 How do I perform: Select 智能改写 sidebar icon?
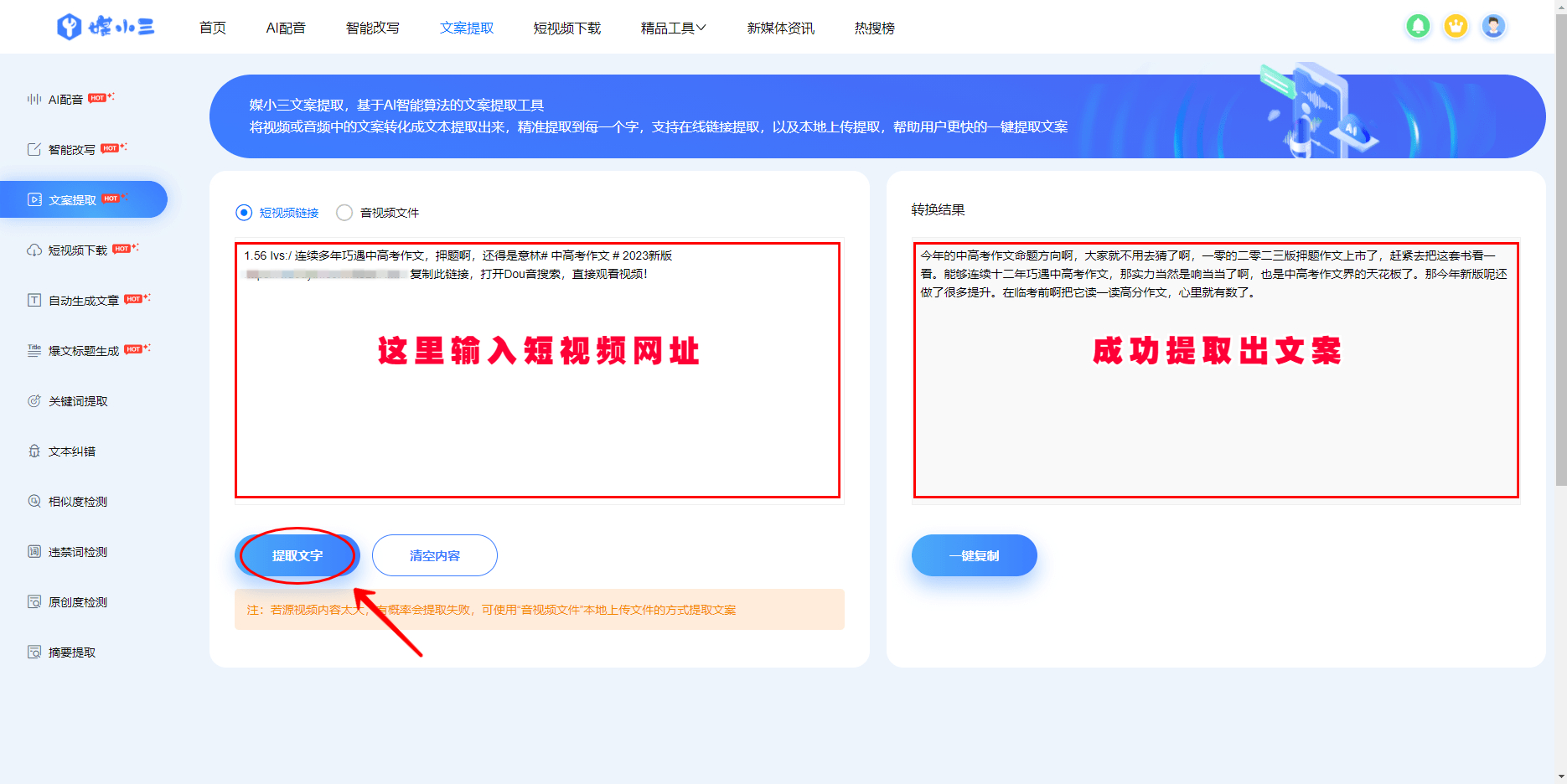(x=34, y=150)
